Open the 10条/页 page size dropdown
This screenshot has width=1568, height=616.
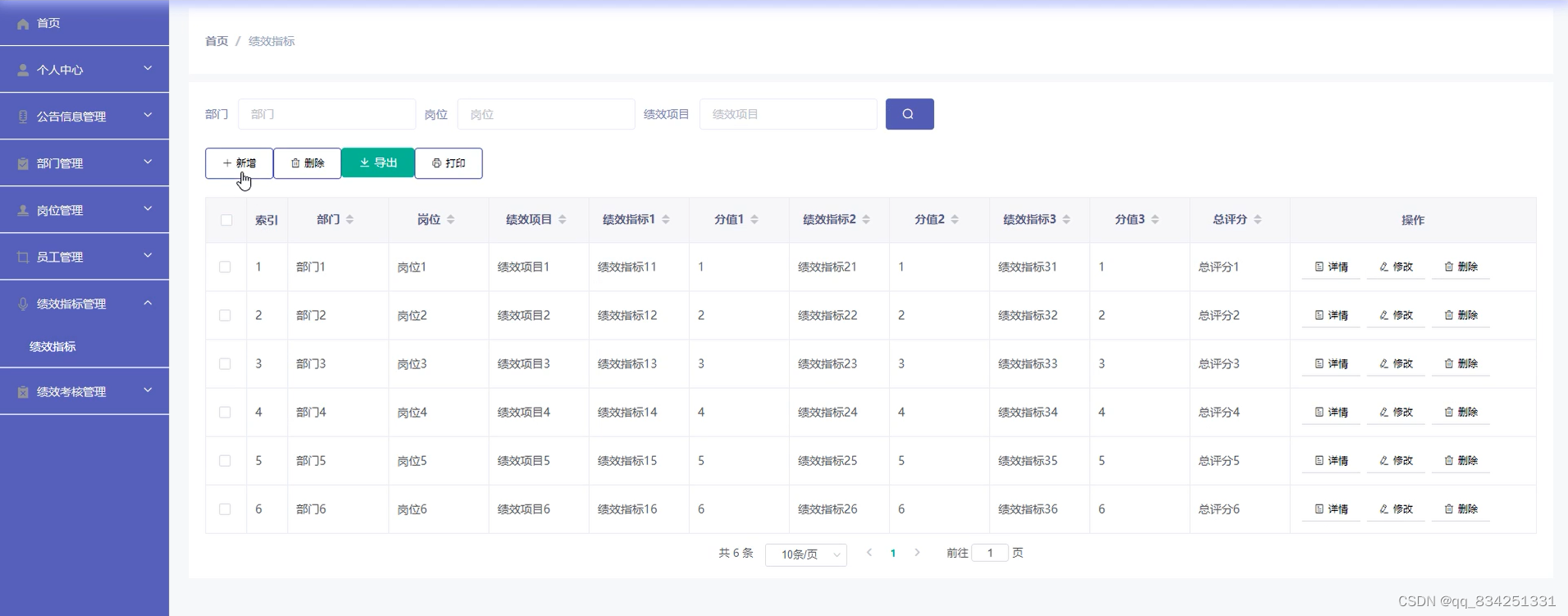[805, 554]
